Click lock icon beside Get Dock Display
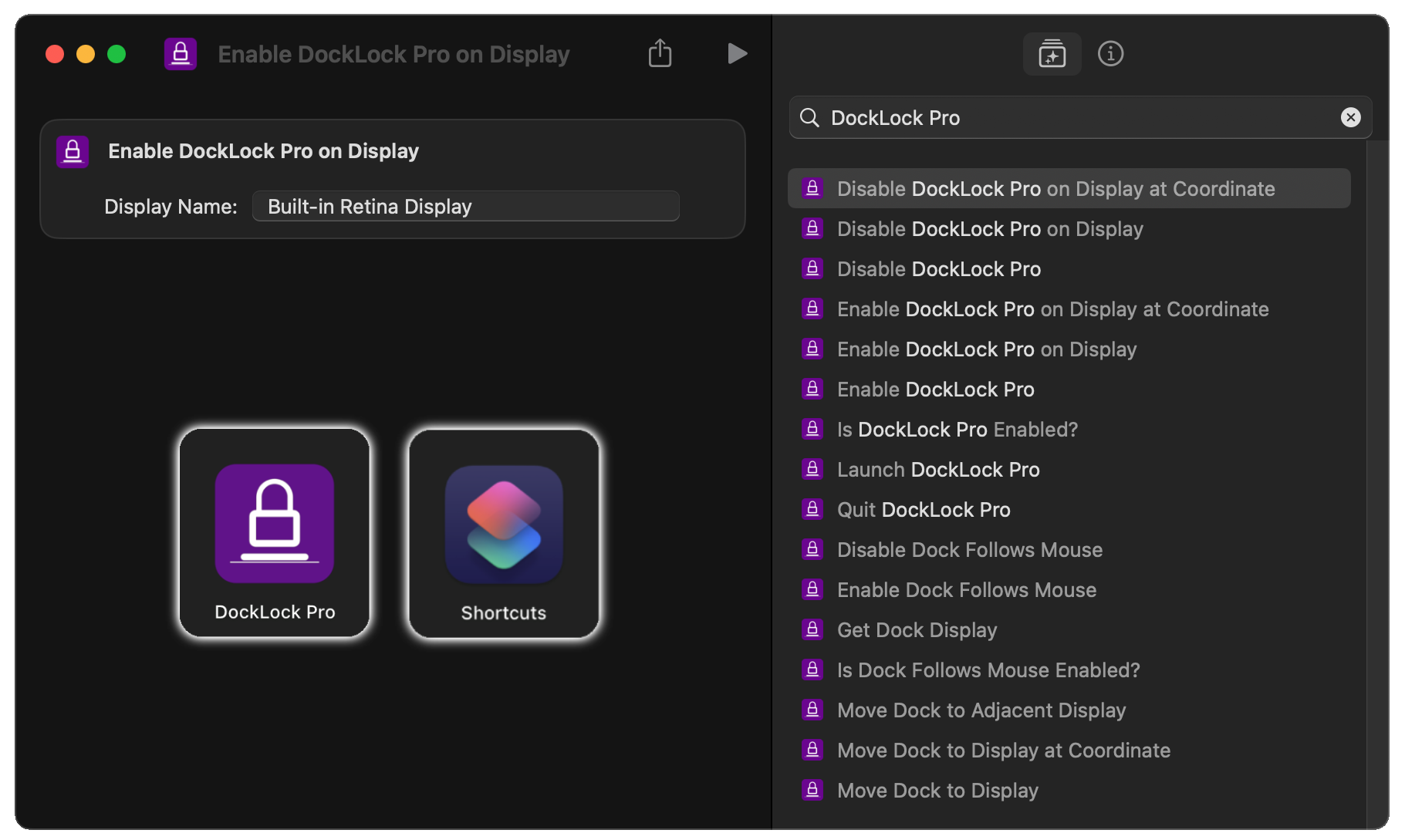 pos(812,629)
